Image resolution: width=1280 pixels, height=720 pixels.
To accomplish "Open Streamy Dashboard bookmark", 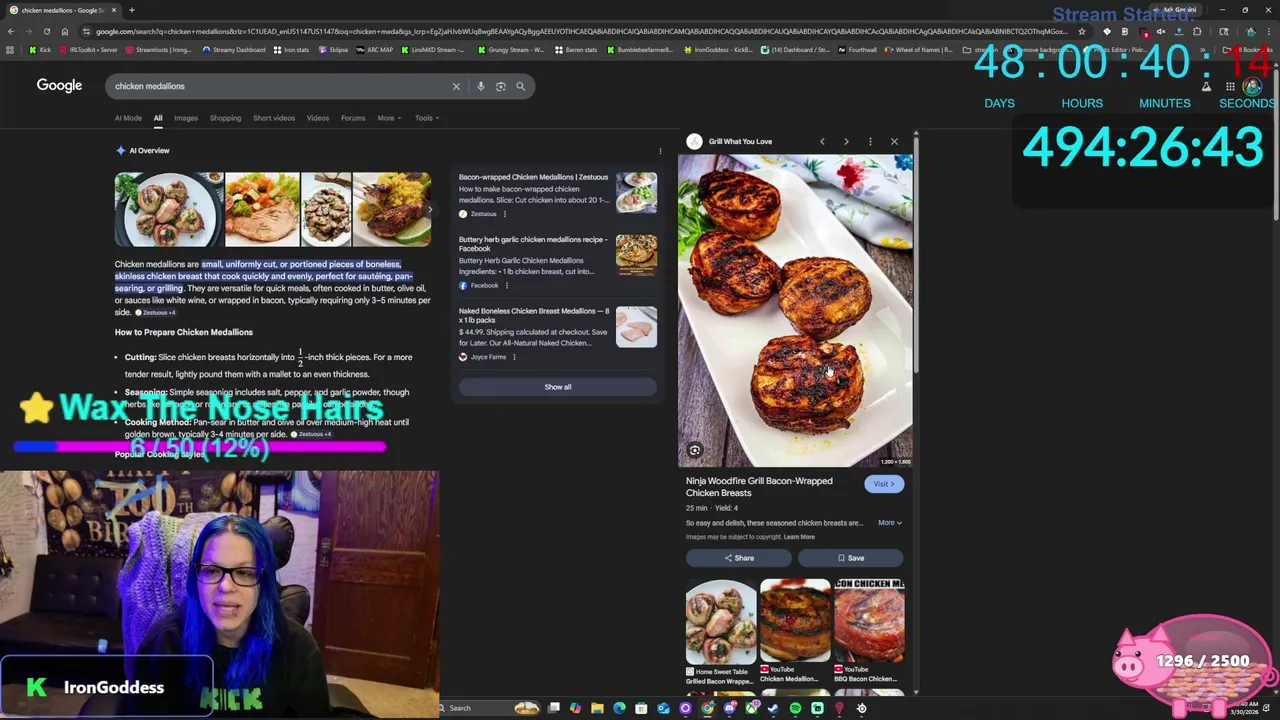I will click(232, 49).
